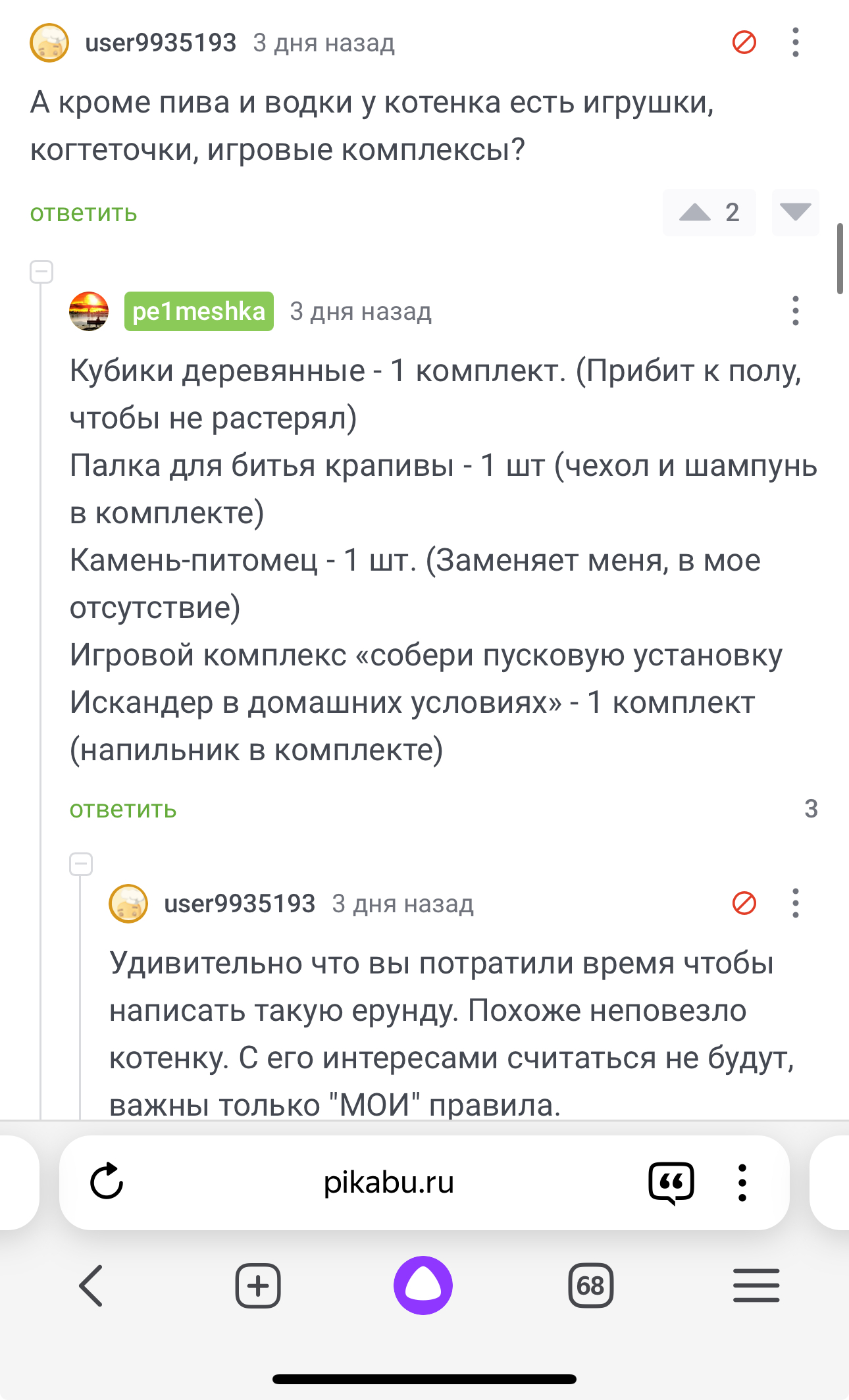The height and width of the screenshot is (1400, 849).
Task: Upvote the first comment about kitten toys
Action: (x=695, y=212)
